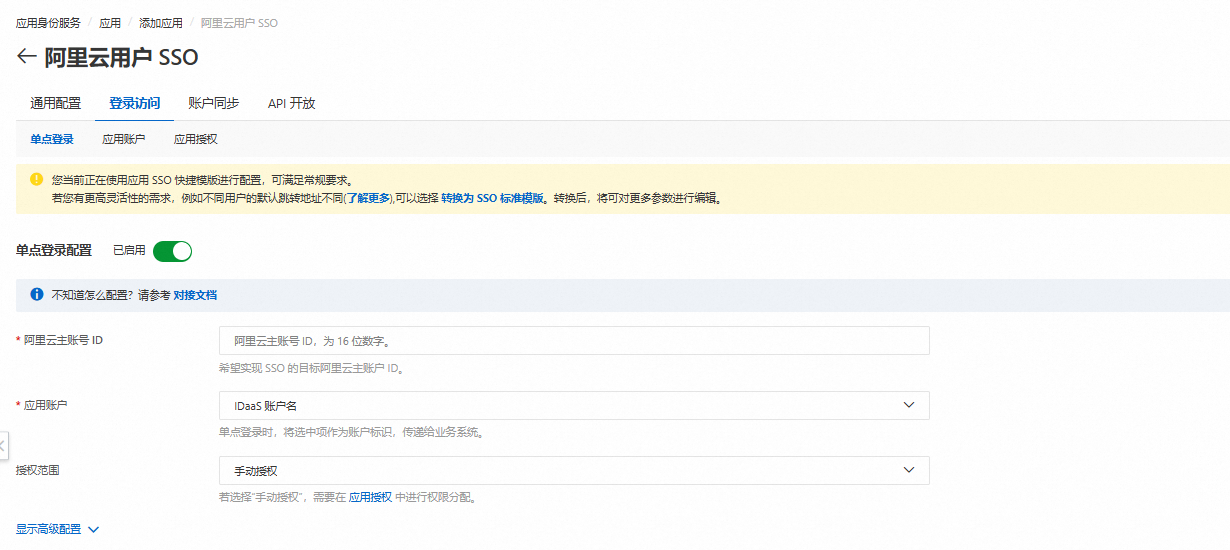Click the 授权范围 field label
The width and height of the screenshot is (1230, 550).
(38, 470)
